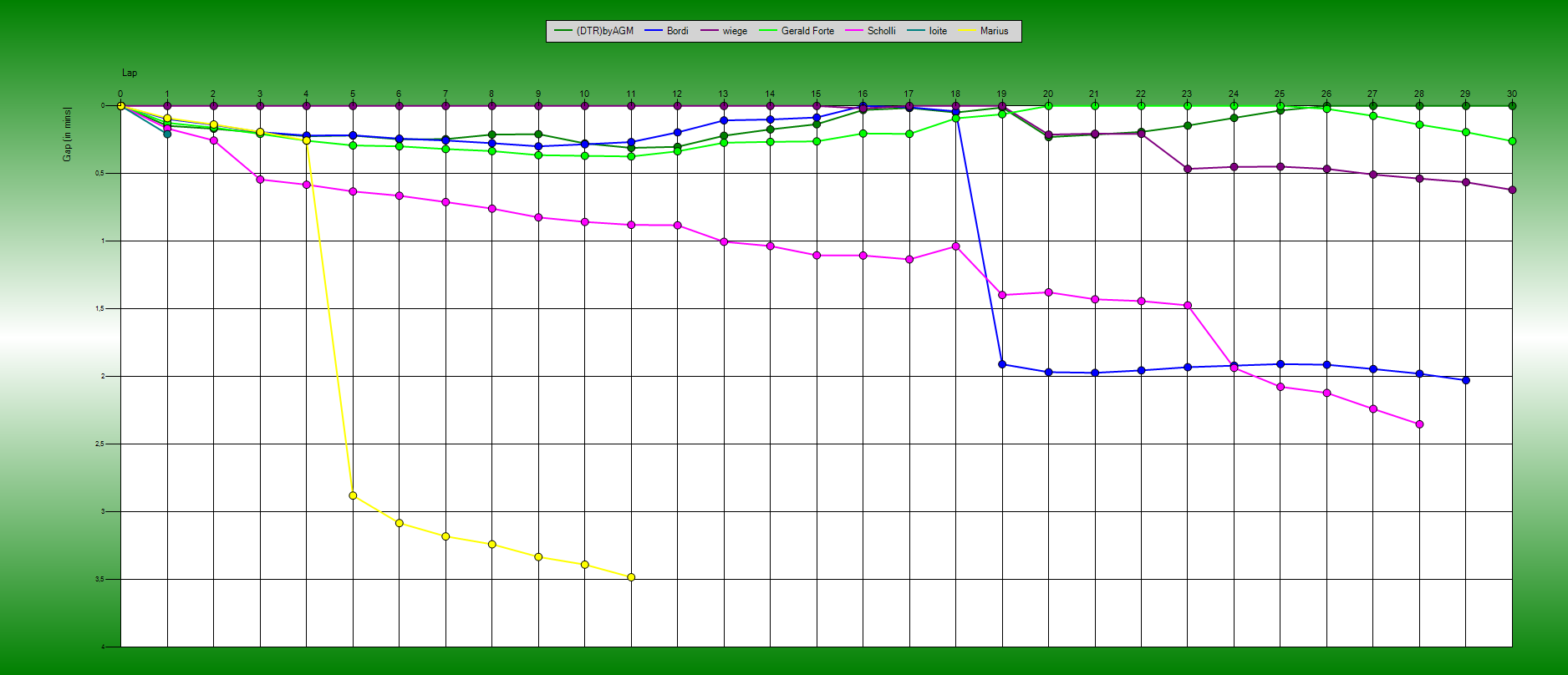This screenshot has height=675, width=1568.
Task: Select Bordi's last blue point at lap 29
Action: 1466,380
